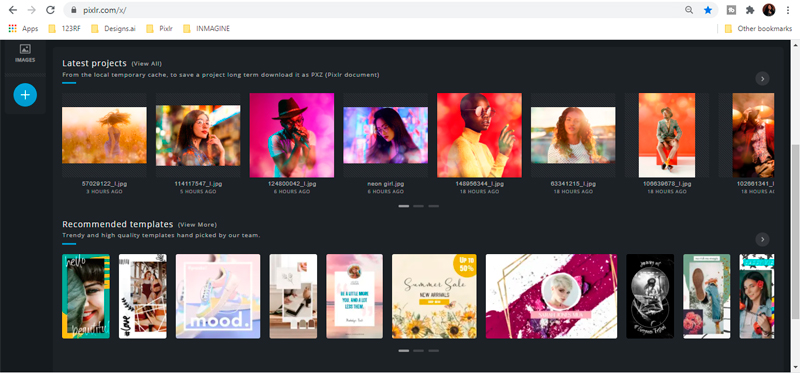Viewport: 800px width, 373px height.
Task: Open the Designs.ai bookmarks folder
Action: pos(113,29)
